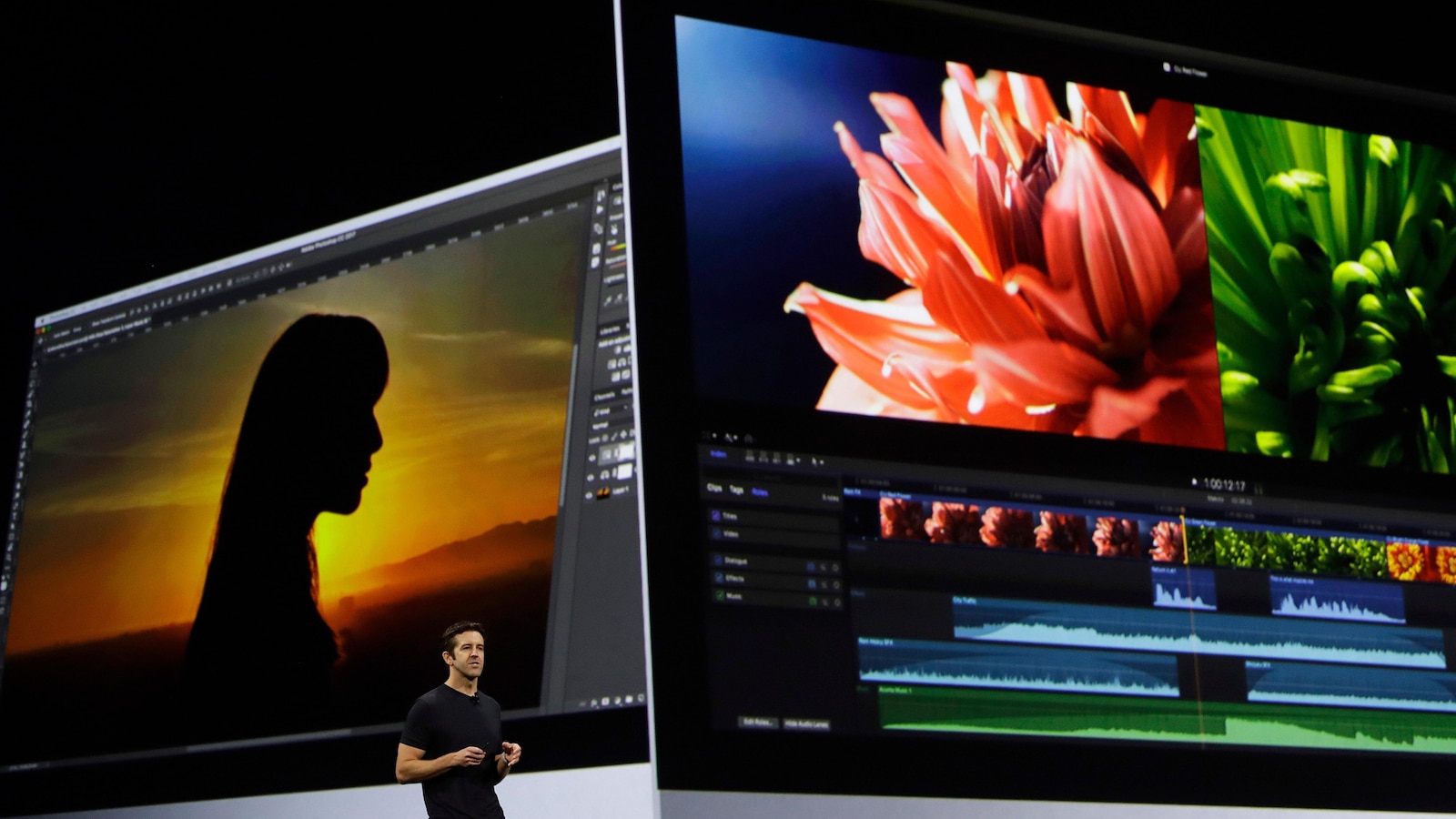Disable the Dialogue role checkbox
Viewport: 1456px width, 819px height.
click(x=717, y=561)
